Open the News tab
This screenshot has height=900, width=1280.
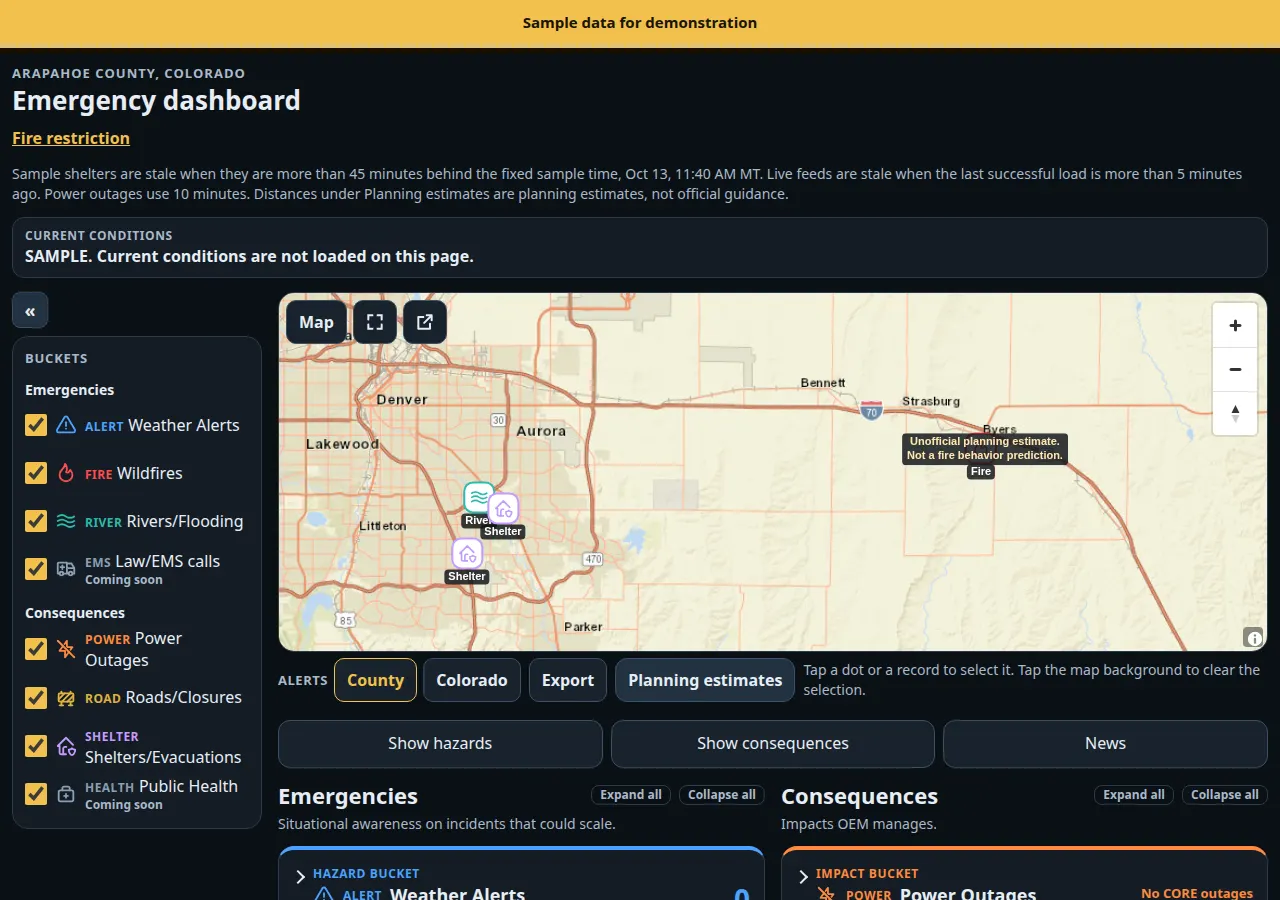tap(1105, 743)
